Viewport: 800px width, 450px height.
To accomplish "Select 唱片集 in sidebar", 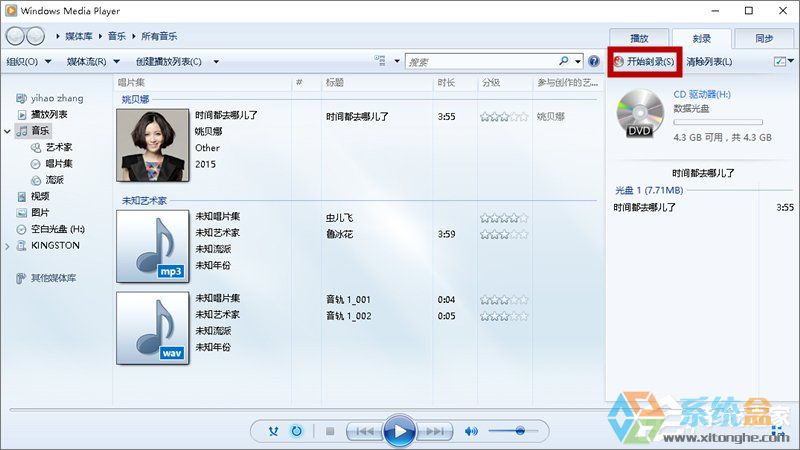I will [52, 163].
